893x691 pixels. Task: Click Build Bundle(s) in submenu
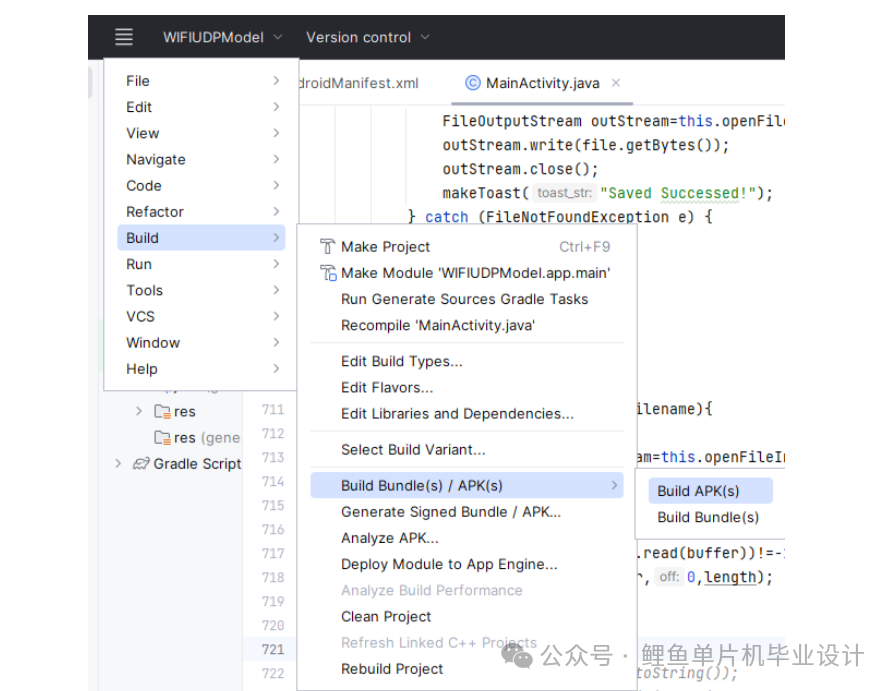point(710,517)
